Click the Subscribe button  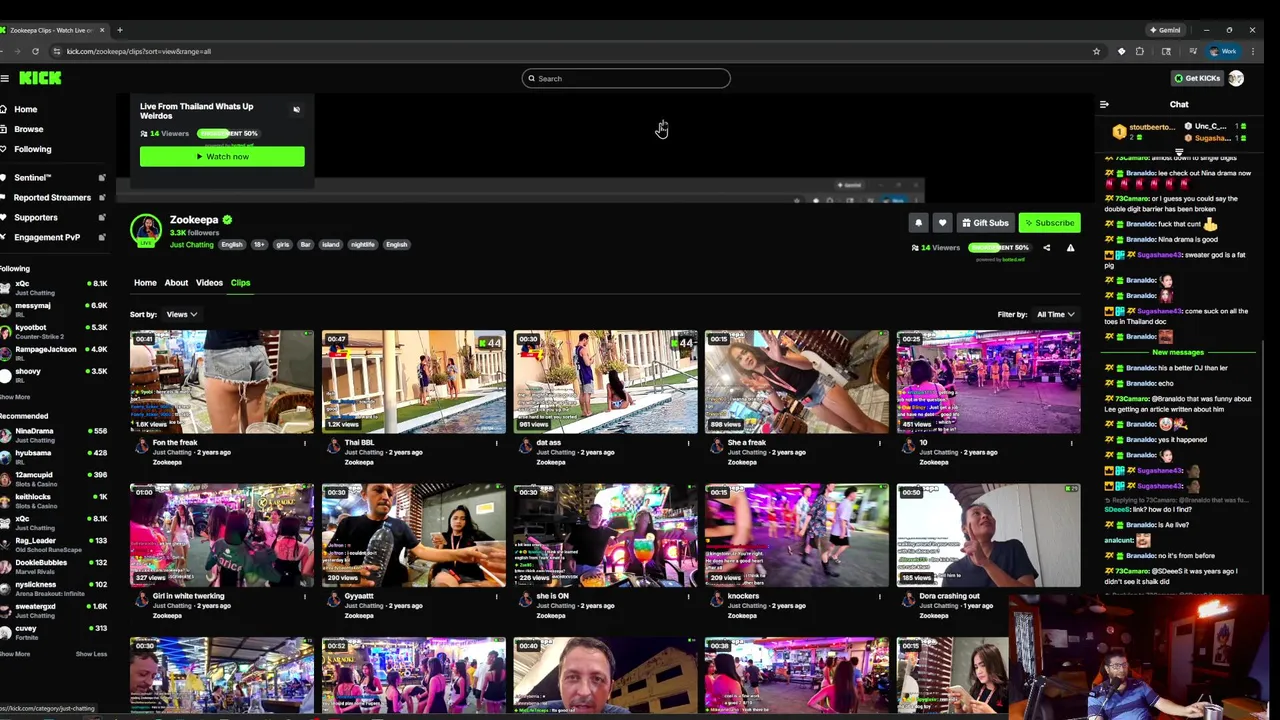click(x=1049, y=223)
